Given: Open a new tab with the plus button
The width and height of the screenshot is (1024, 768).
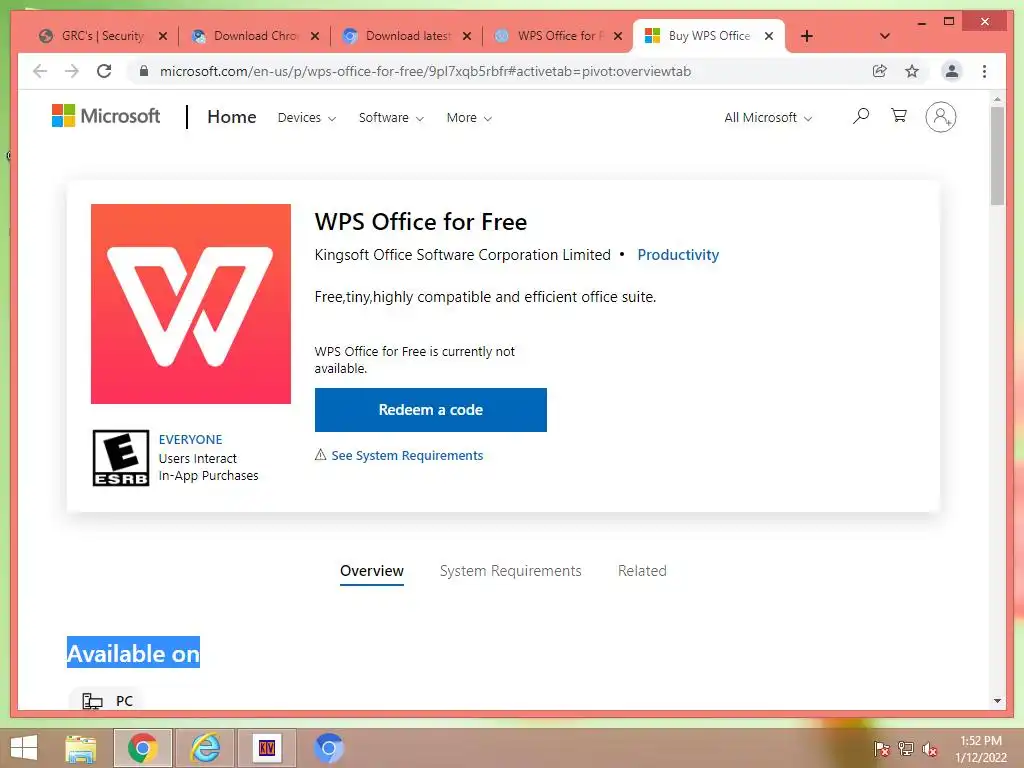Looking at the screenshot, I should (807, 36).
